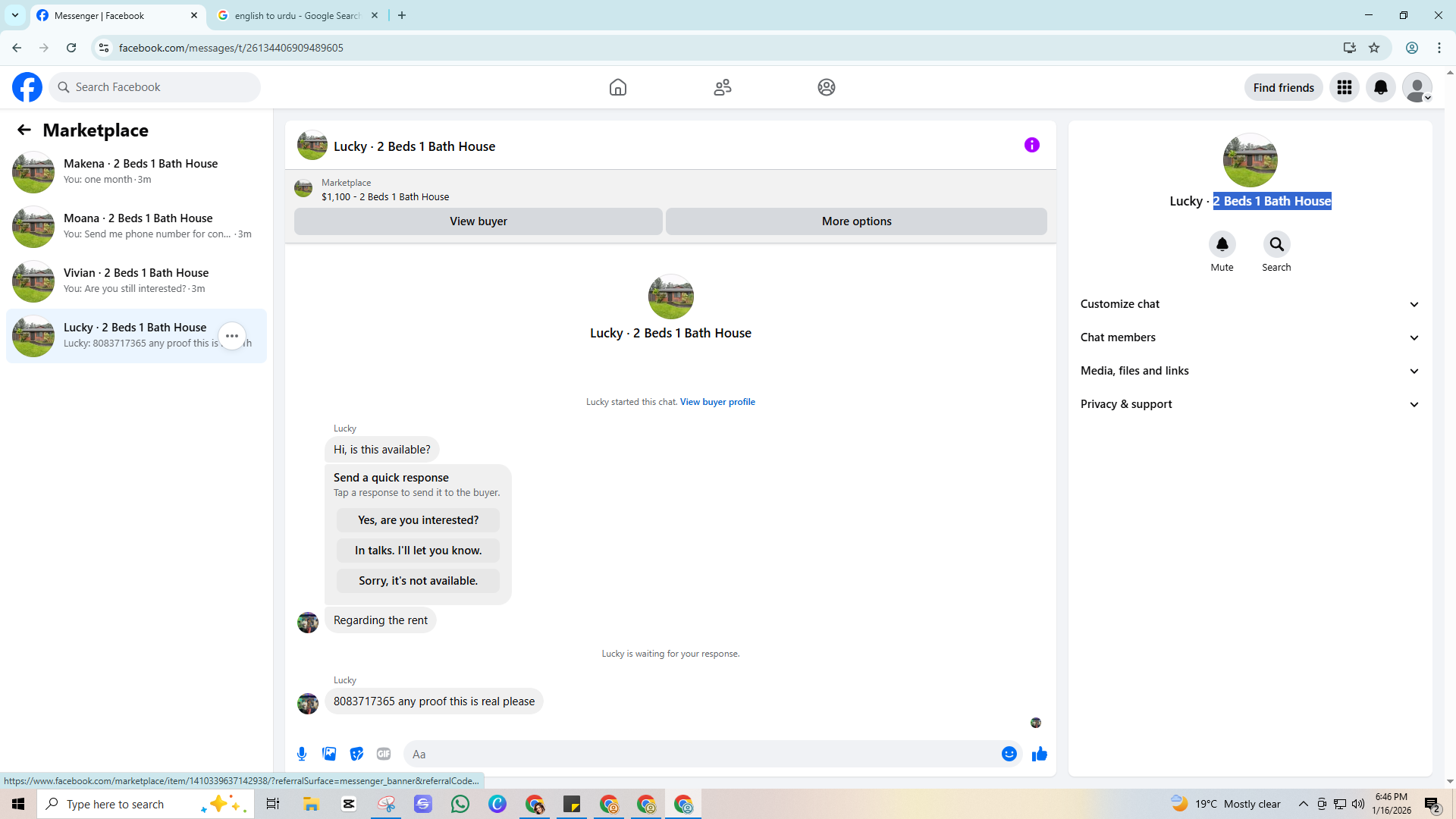Search within the conversation
Viewport: 1456px width, 819px height.
(1276, 245)
